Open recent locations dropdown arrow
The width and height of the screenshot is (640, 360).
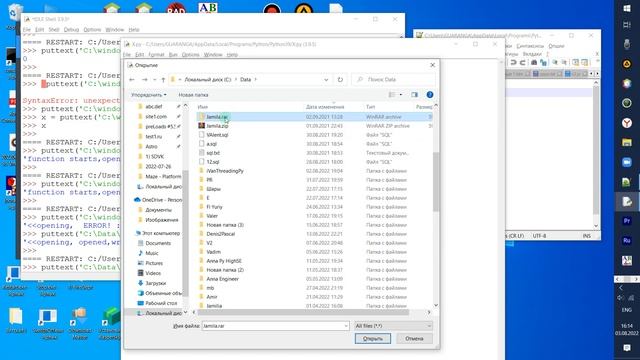click(x=155, y=80)
